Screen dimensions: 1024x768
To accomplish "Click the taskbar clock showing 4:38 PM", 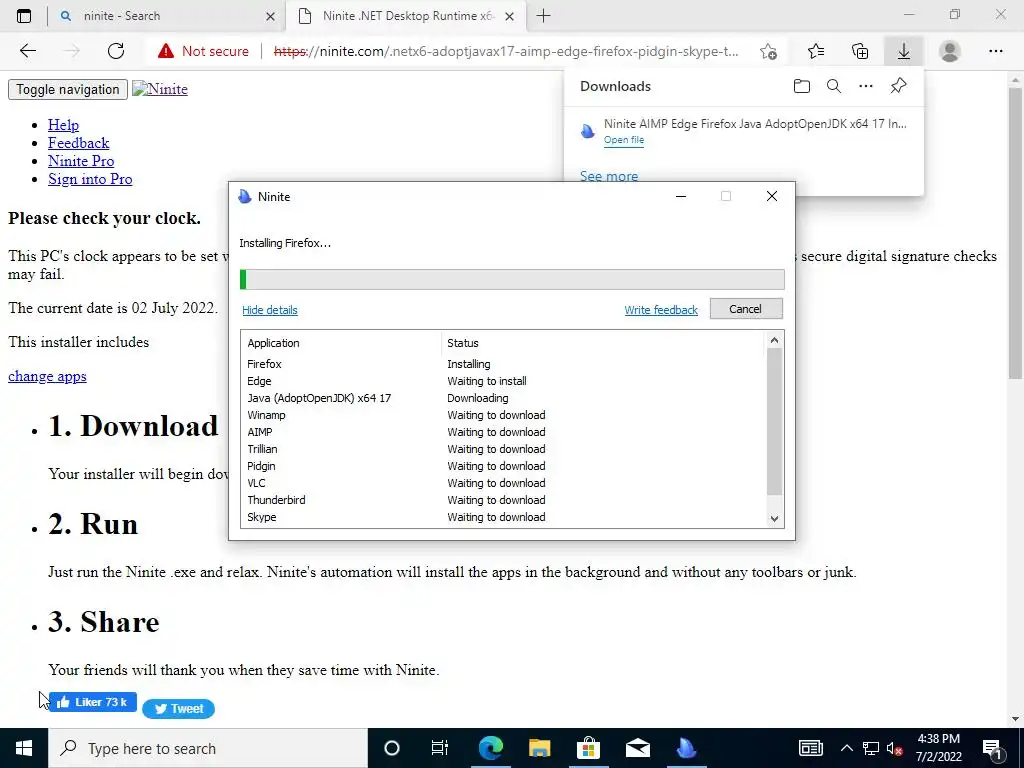I will pos(938,748).
